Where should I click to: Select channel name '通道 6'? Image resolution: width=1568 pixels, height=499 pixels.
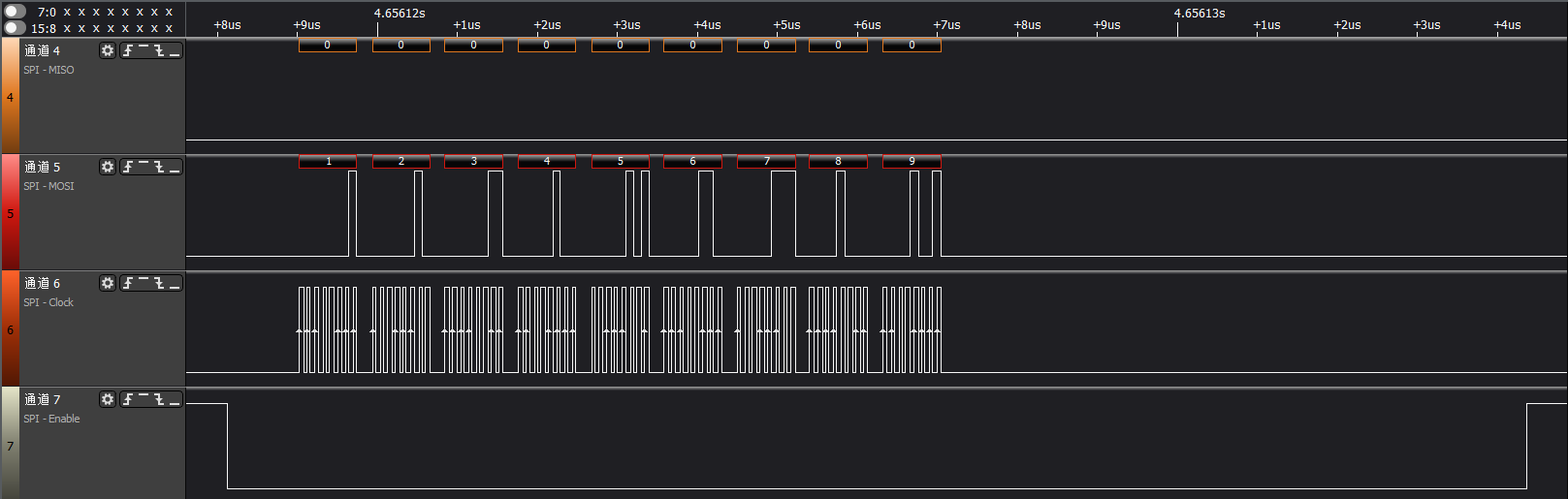[x=42, y=283]
